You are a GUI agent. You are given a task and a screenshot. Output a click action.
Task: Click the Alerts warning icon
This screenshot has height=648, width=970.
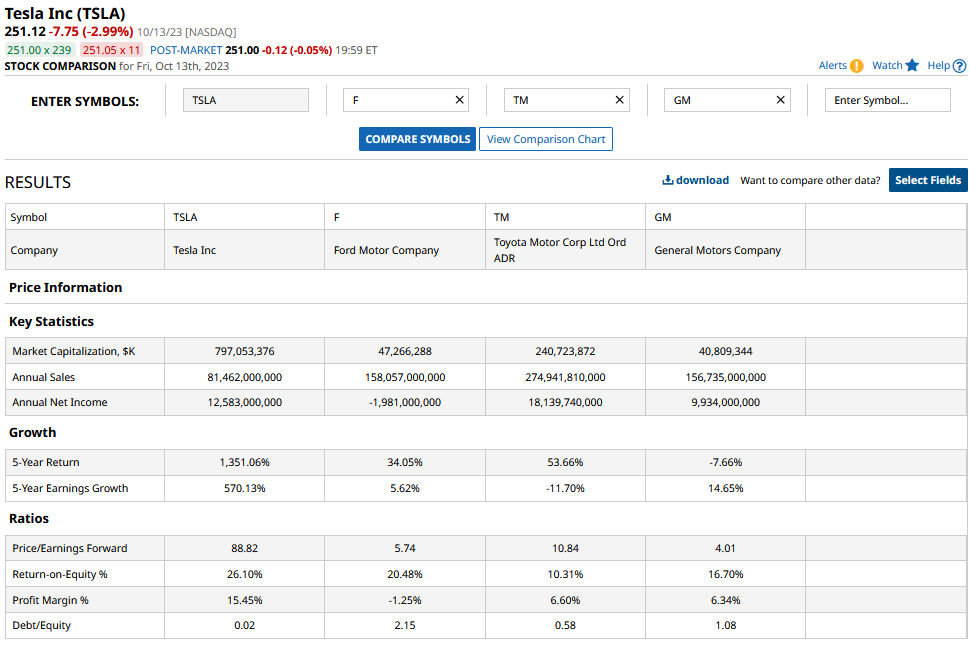click(857, 66)
